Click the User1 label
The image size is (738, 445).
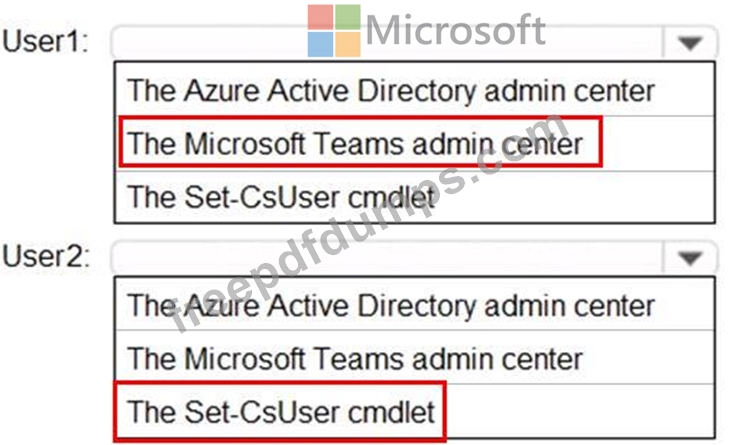46,43
